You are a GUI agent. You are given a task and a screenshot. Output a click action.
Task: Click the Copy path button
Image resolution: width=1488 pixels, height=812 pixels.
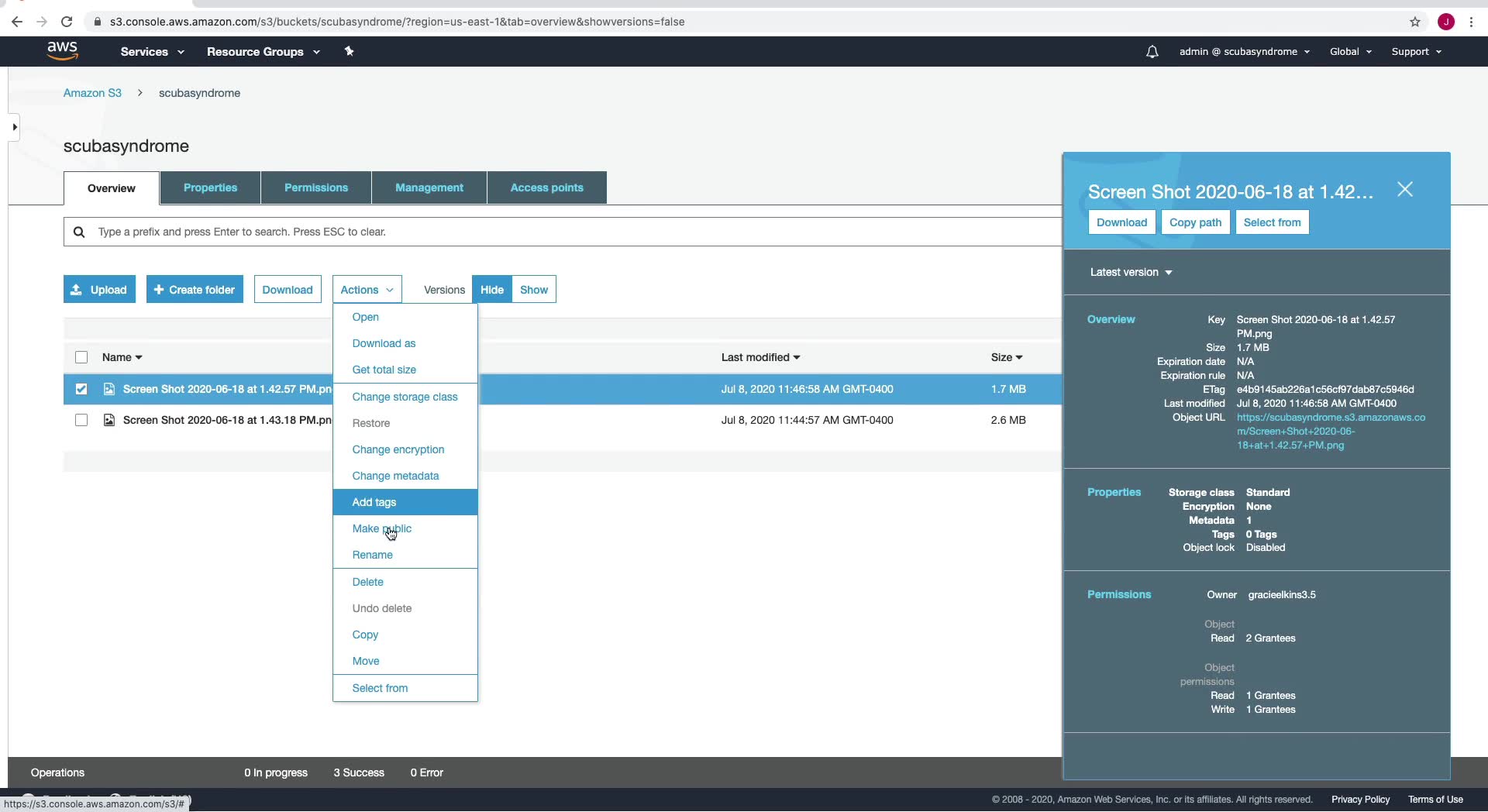pyautogui.click(x=1195, y=222)
